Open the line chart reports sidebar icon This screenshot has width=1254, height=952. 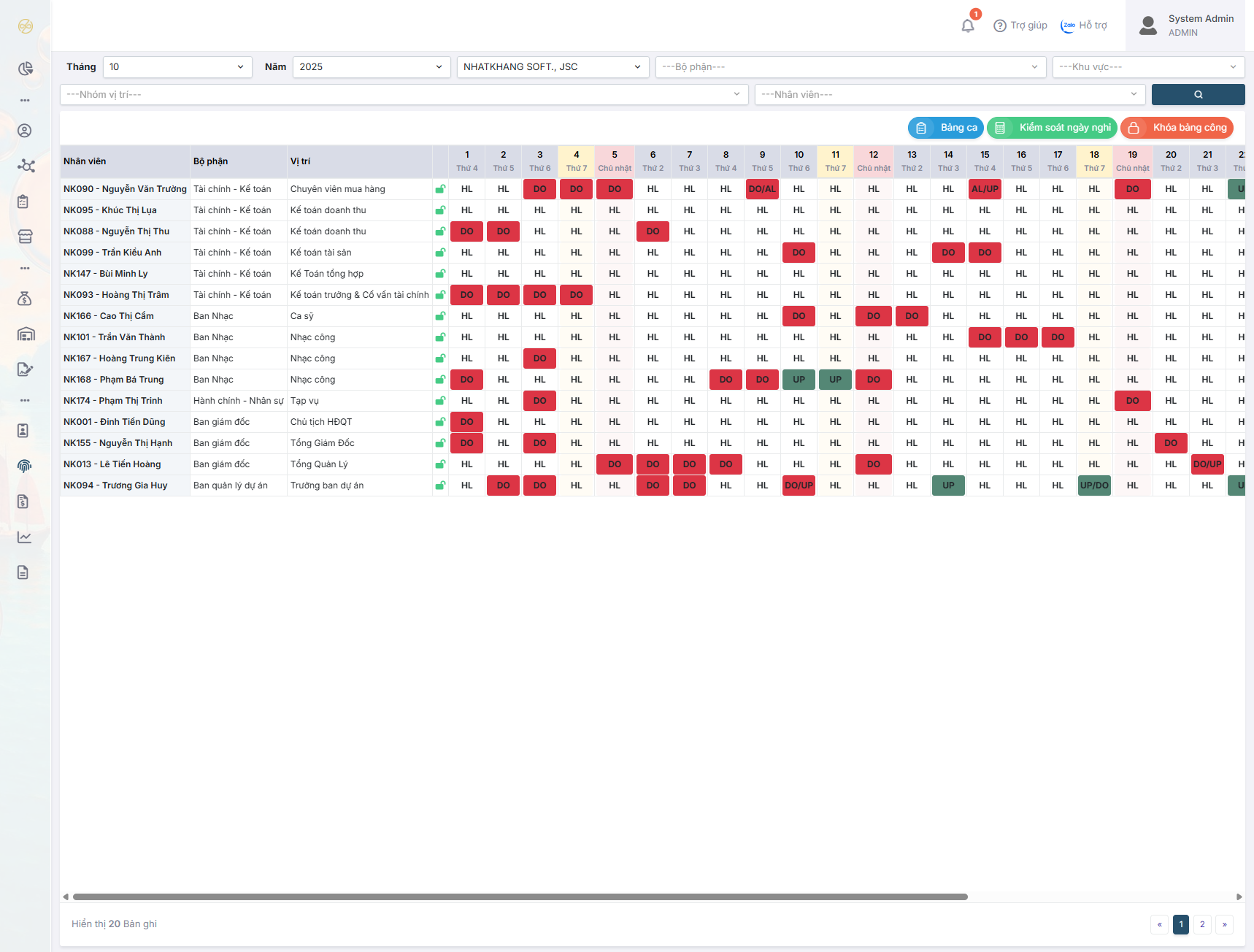click(25, 537)
